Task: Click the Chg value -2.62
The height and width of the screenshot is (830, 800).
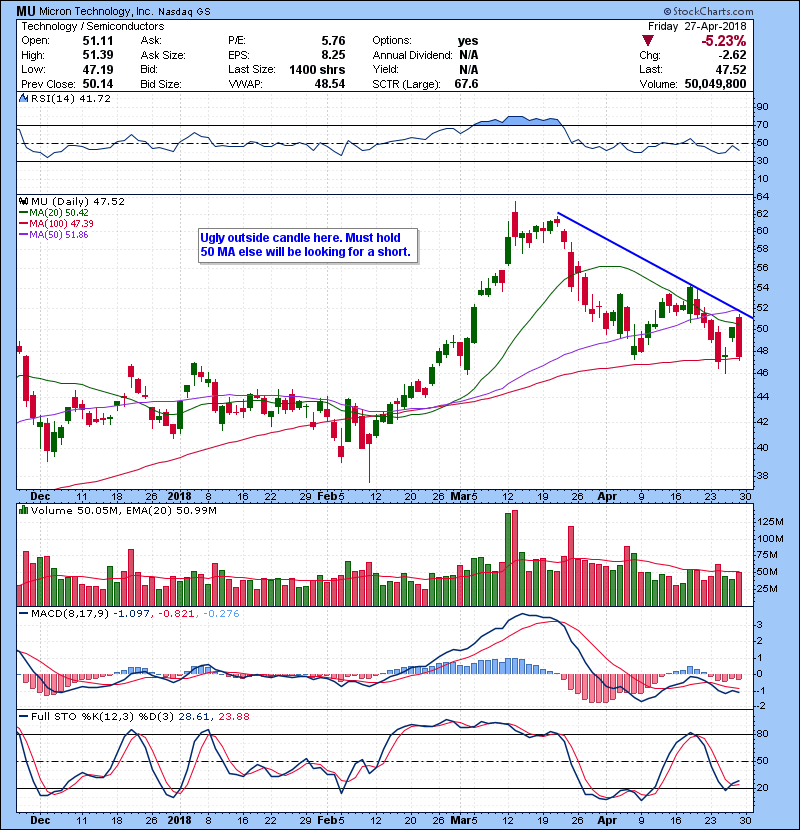Action: tap(732, 55)
